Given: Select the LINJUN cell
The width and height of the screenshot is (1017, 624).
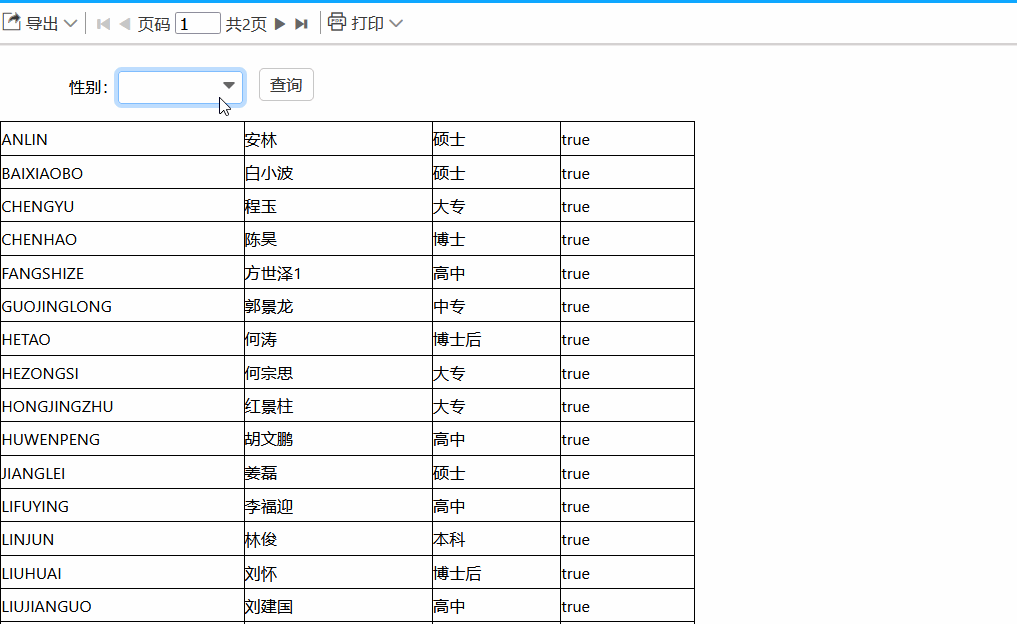Looking at the screenshot, I should tap(123, 539).
